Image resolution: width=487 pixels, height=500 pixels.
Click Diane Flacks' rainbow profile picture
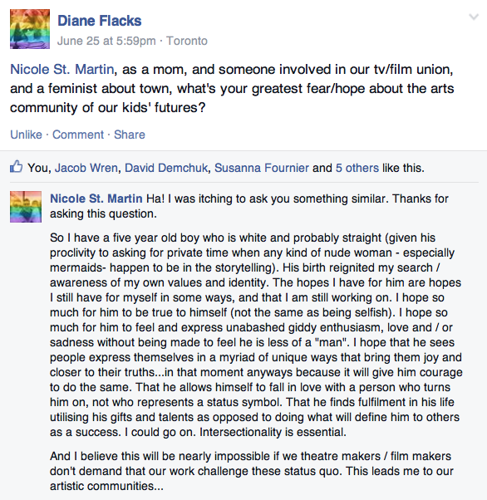coord(30,29)
